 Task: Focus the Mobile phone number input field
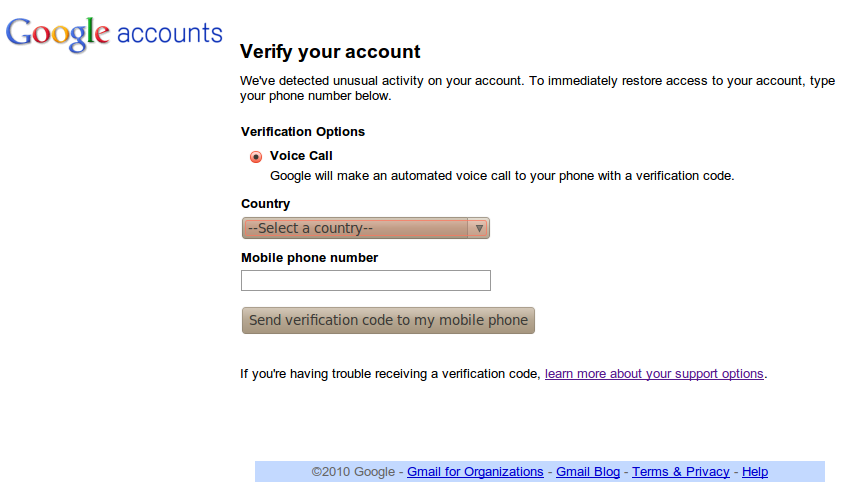pyautogui.click(x=366, y=281)
